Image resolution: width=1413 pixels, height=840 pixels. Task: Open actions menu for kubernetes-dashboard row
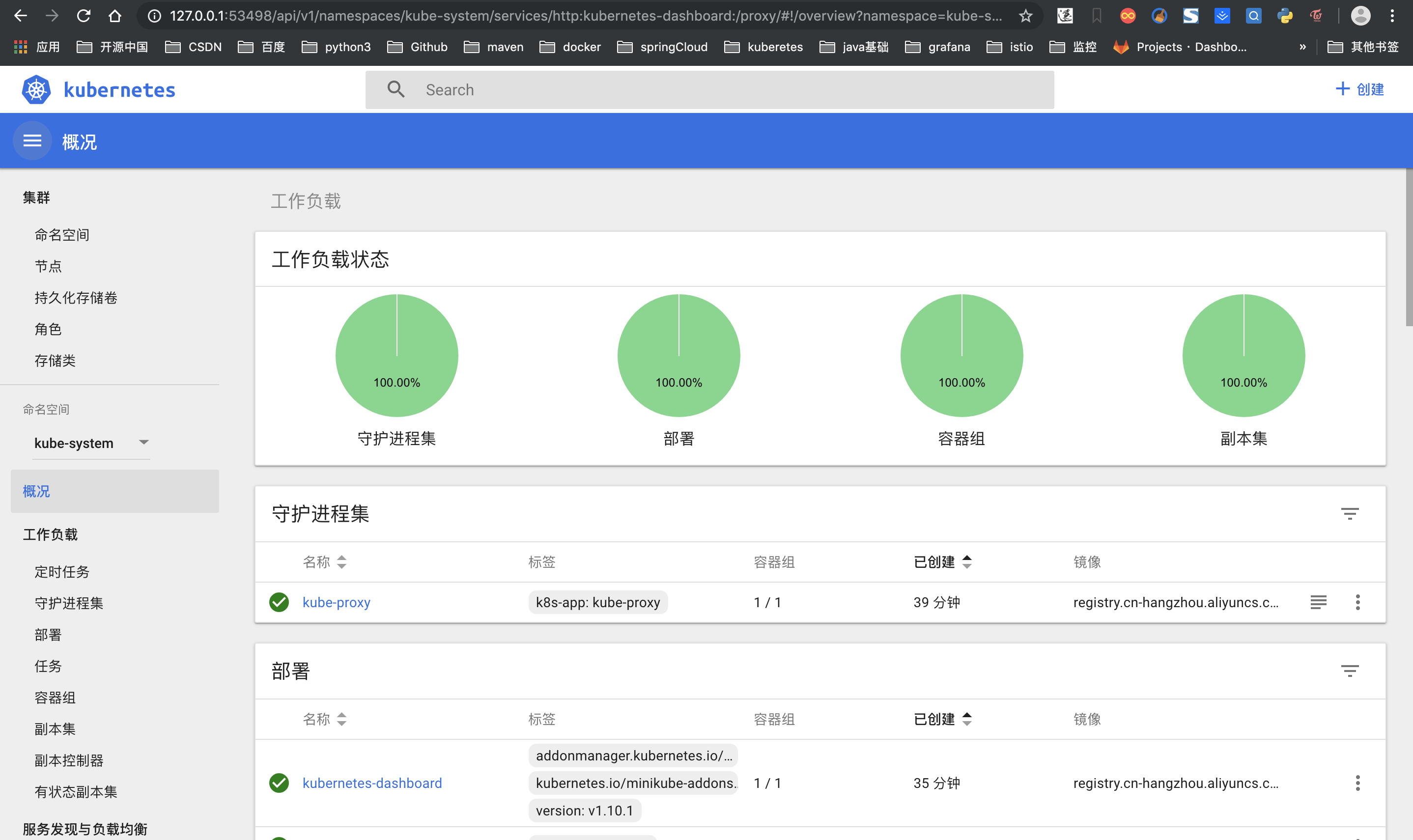click(1357, 783)
